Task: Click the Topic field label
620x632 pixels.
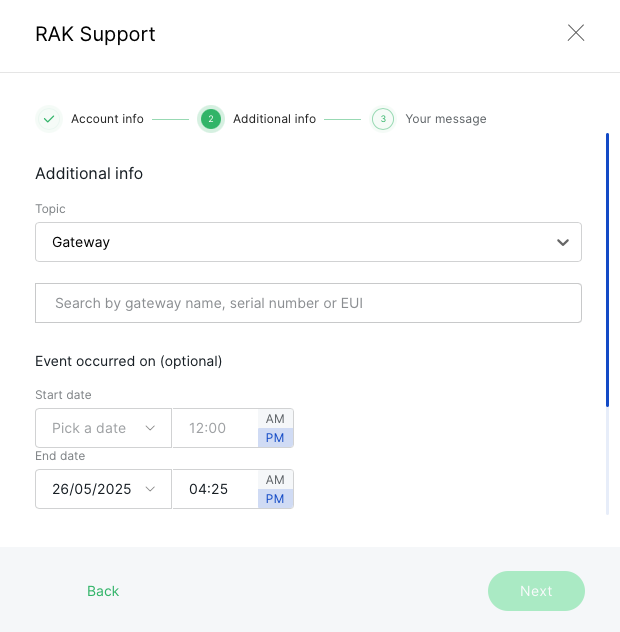Action: pos(50,209)
